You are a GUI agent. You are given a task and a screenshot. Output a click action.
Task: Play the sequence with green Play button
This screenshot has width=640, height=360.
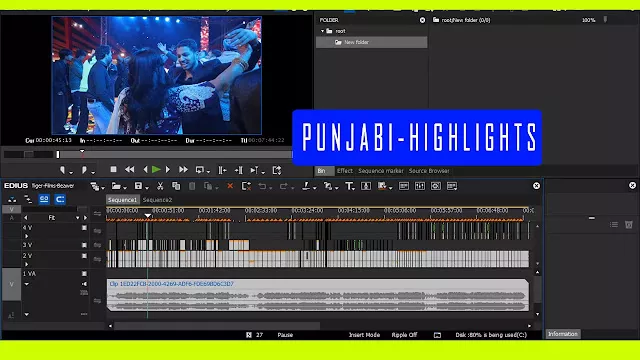click(x=156, y=169)
